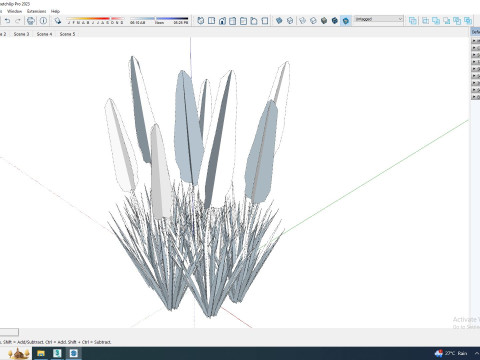This screenshot has height=360, width=480.
Task: Open the Help menu
Action: tap(55, 11)
